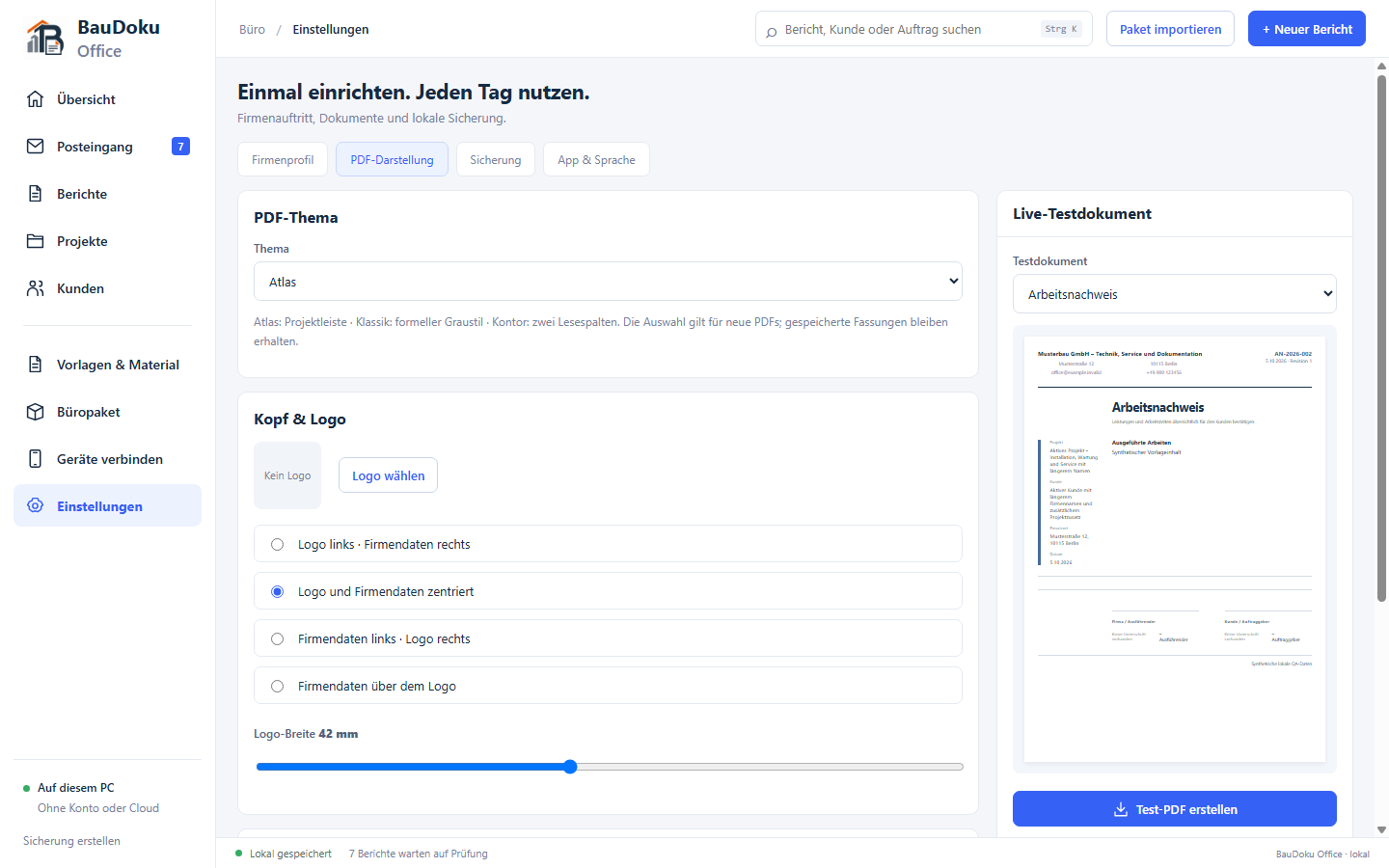Click the Logo wählen button
This screenshot has width=1389, height=868.
pyautogui.click(x=388, y=475)
